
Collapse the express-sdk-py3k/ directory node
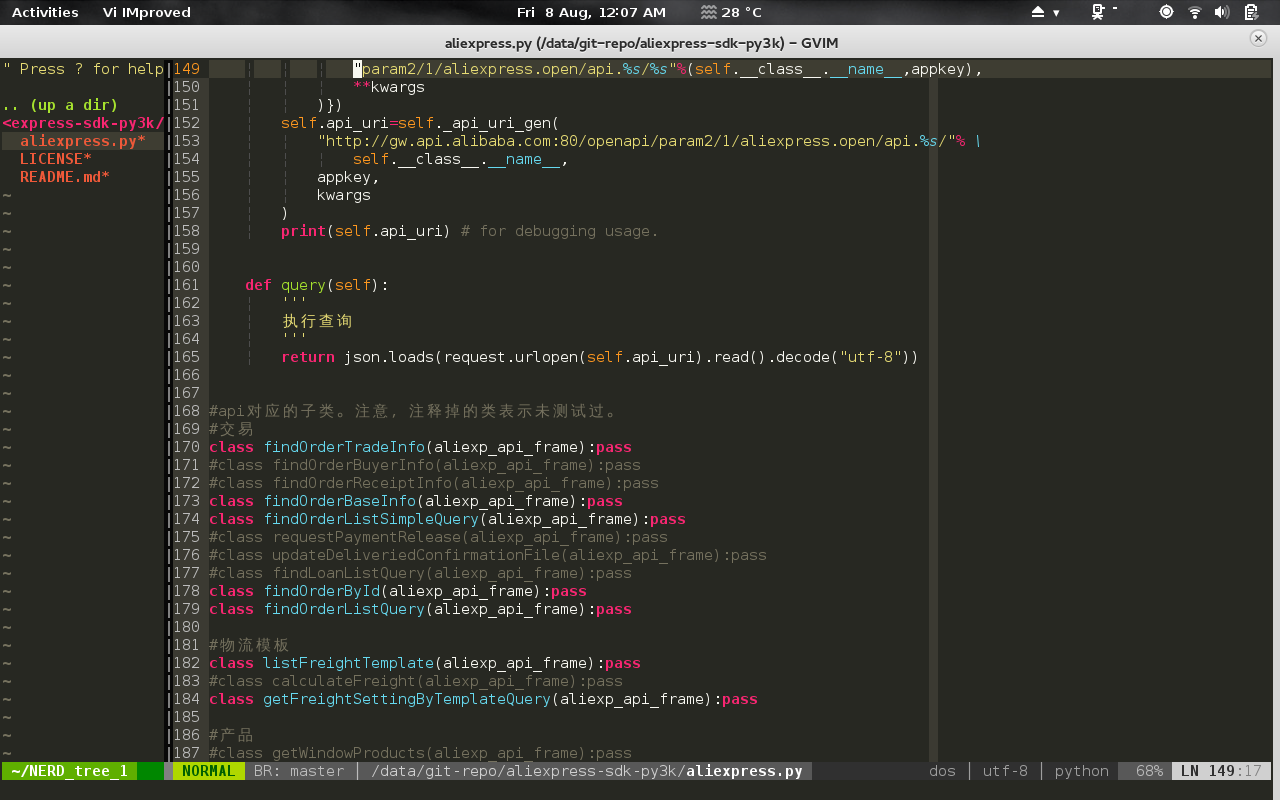pos(83,123)
